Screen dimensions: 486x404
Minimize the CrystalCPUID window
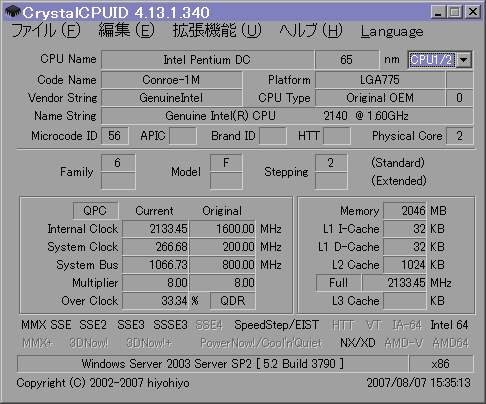point(438,12)
